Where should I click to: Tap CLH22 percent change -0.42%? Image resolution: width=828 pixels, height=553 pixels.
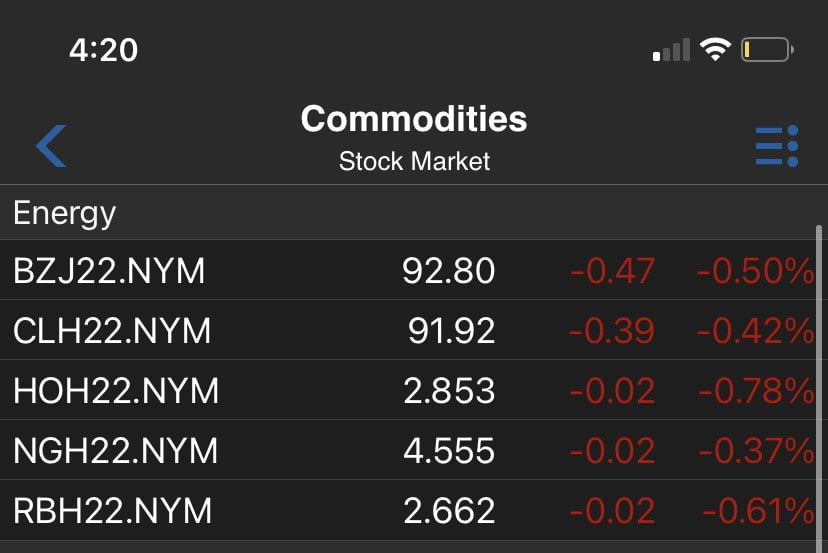point(755,331)
